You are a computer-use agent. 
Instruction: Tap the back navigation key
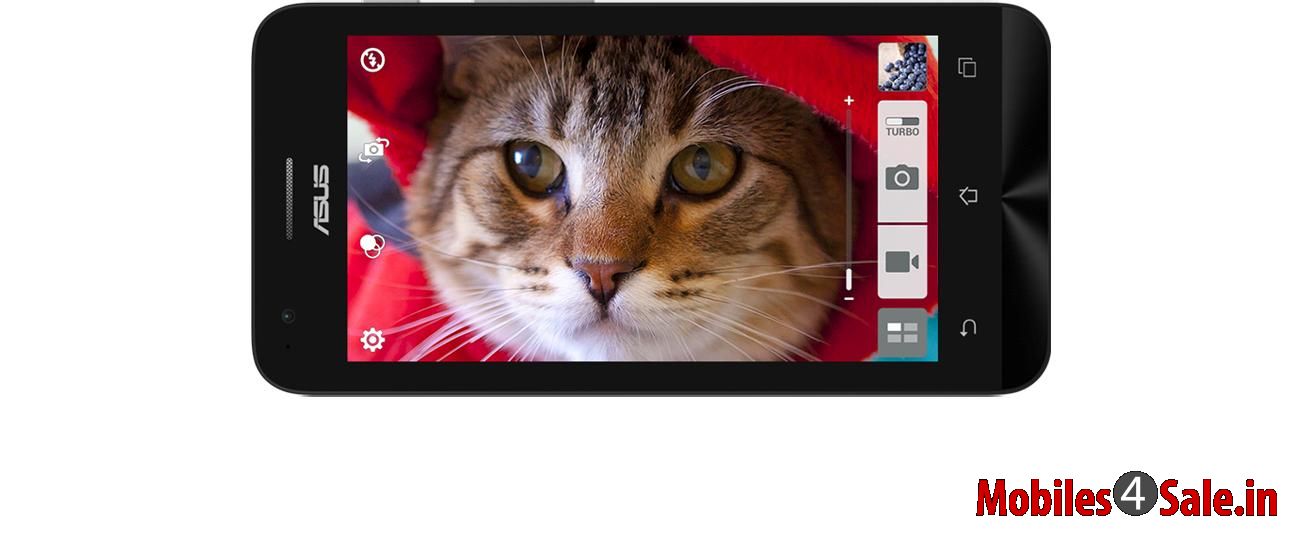coord(967,327)
